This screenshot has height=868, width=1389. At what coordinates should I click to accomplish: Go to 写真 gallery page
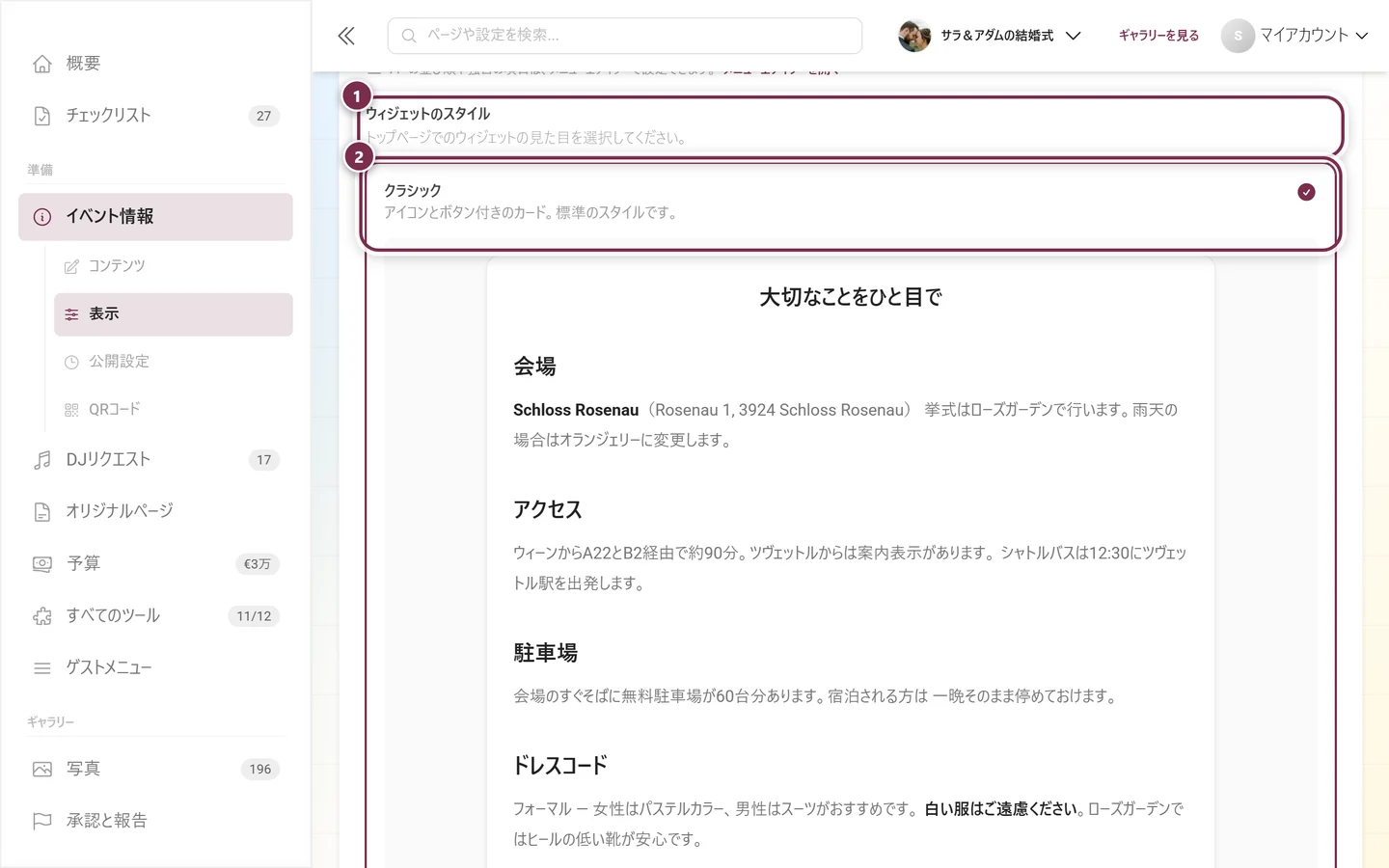pyautogui.click(x=155, y=769)
